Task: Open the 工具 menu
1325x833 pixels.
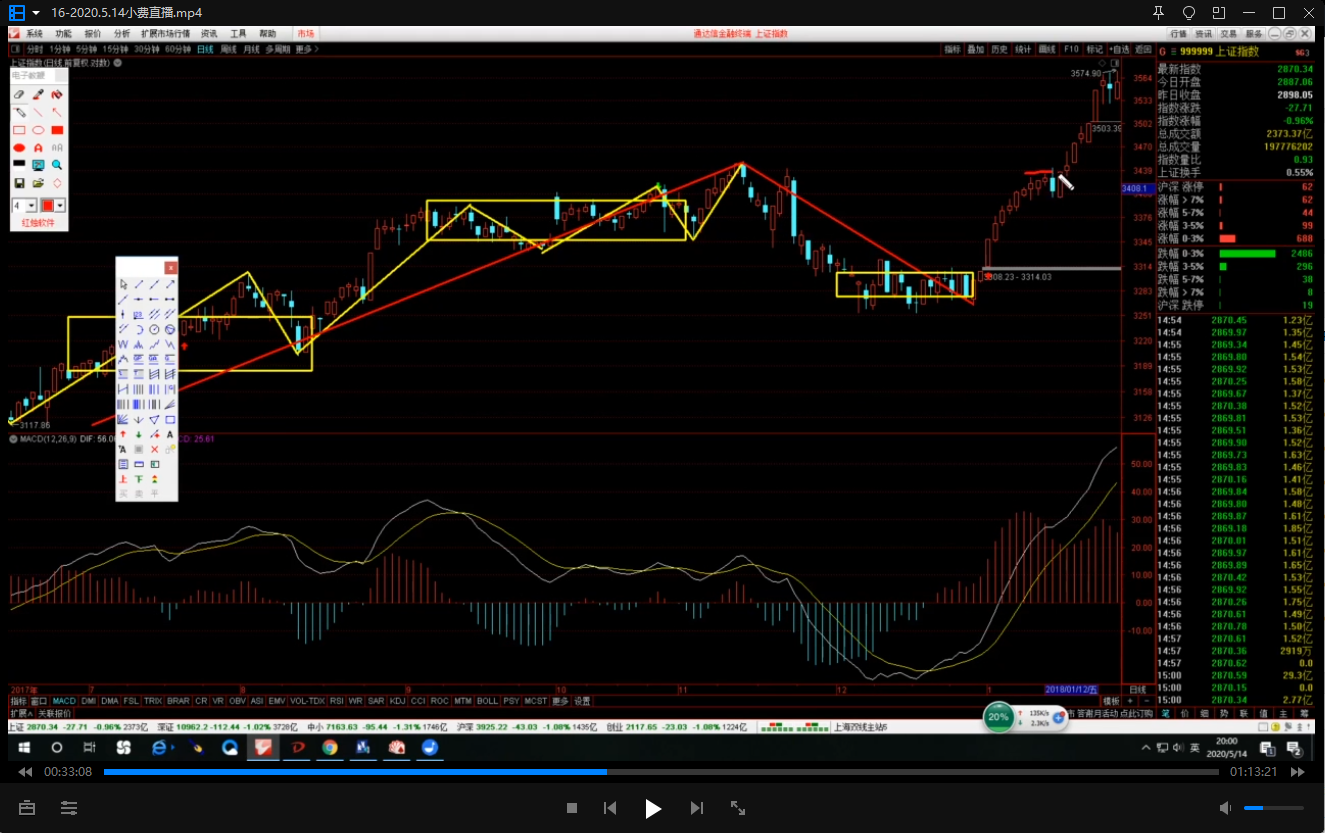Action: click(x=238, y=34)
